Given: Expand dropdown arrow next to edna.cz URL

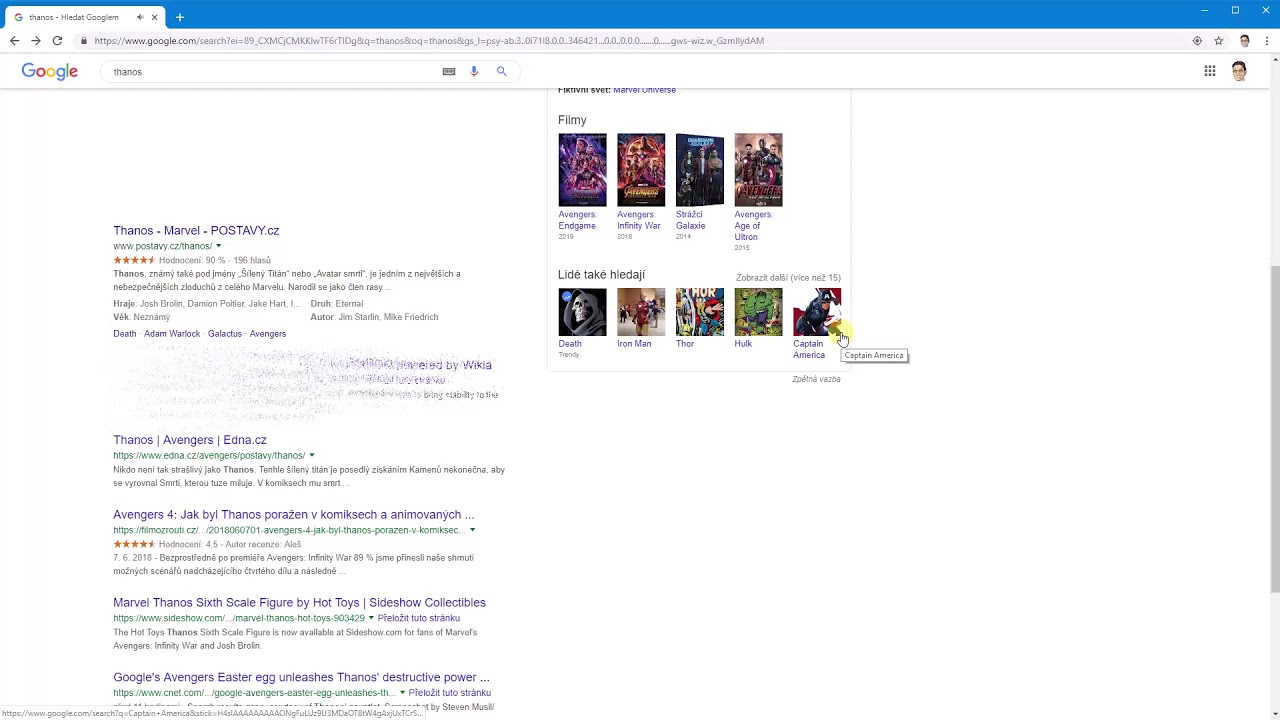Looking at the screenshot, I should [x=312, y=455].
